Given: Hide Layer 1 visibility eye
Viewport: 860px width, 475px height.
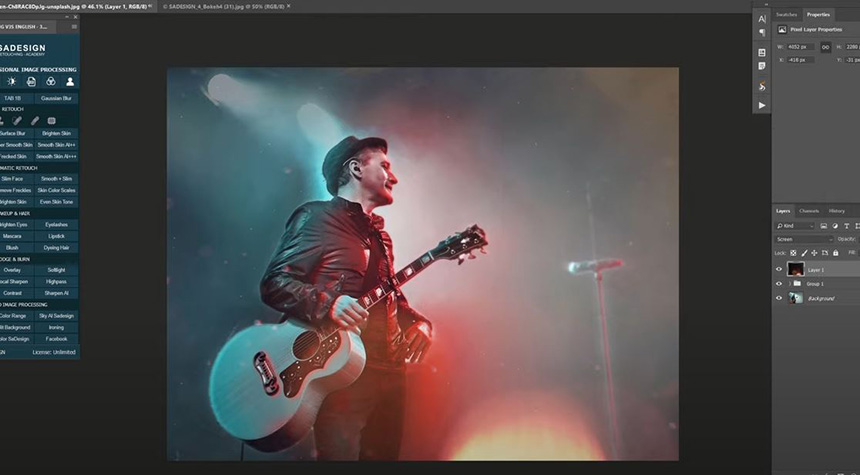Looking at the screenshot, I should click(779, 269).
